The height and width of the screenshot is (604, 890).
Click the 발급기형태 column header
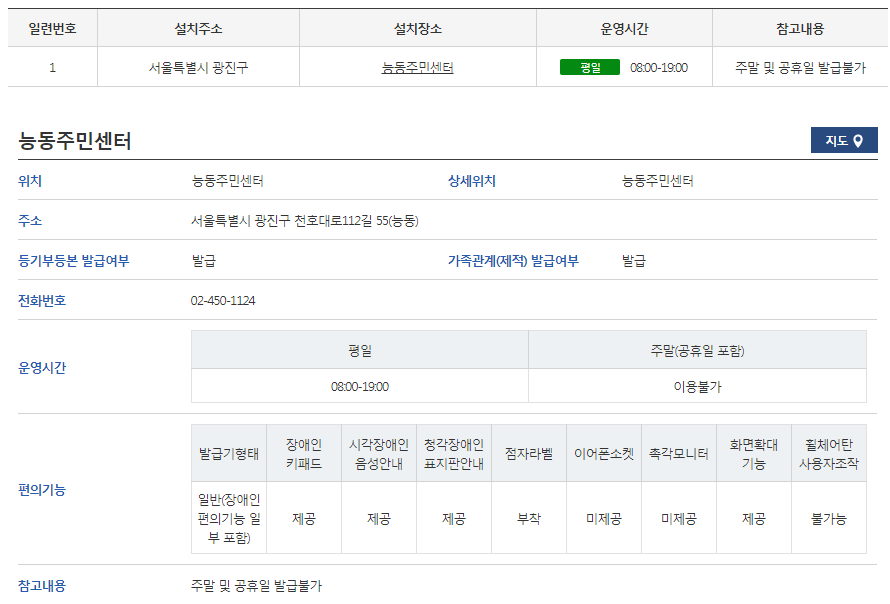[229, 454]
